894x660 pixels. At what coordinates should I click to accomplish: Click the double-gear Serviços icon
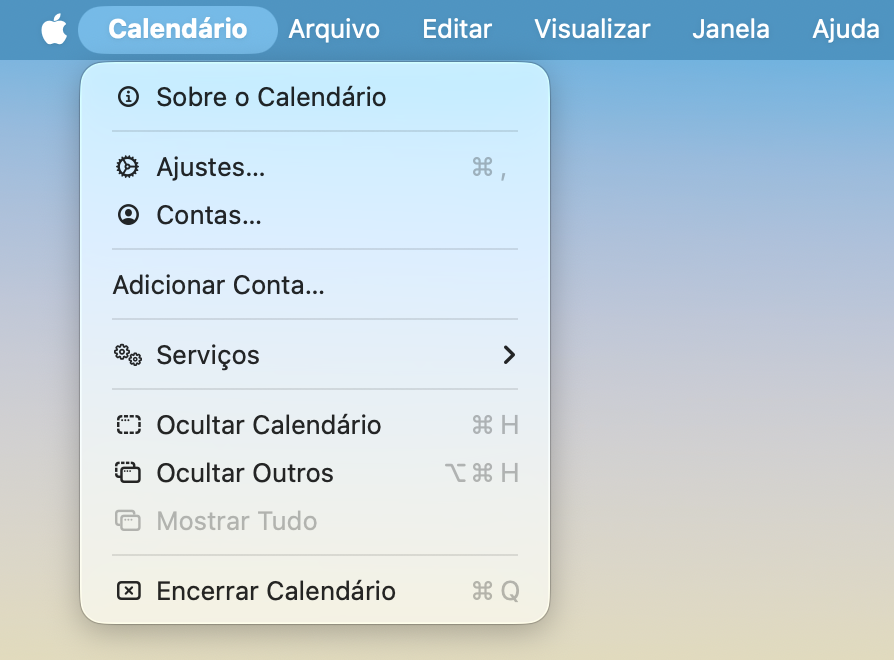coord(128,355)
